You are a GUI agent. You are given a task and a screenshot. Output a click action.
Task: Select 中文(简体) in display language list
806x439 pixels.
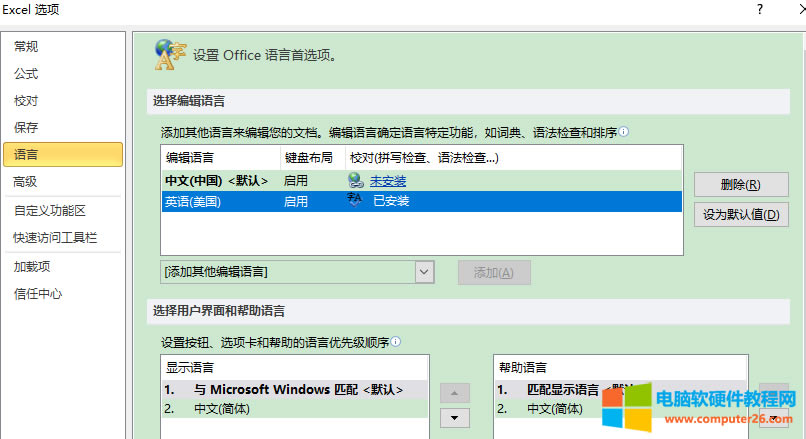(295, 409)
